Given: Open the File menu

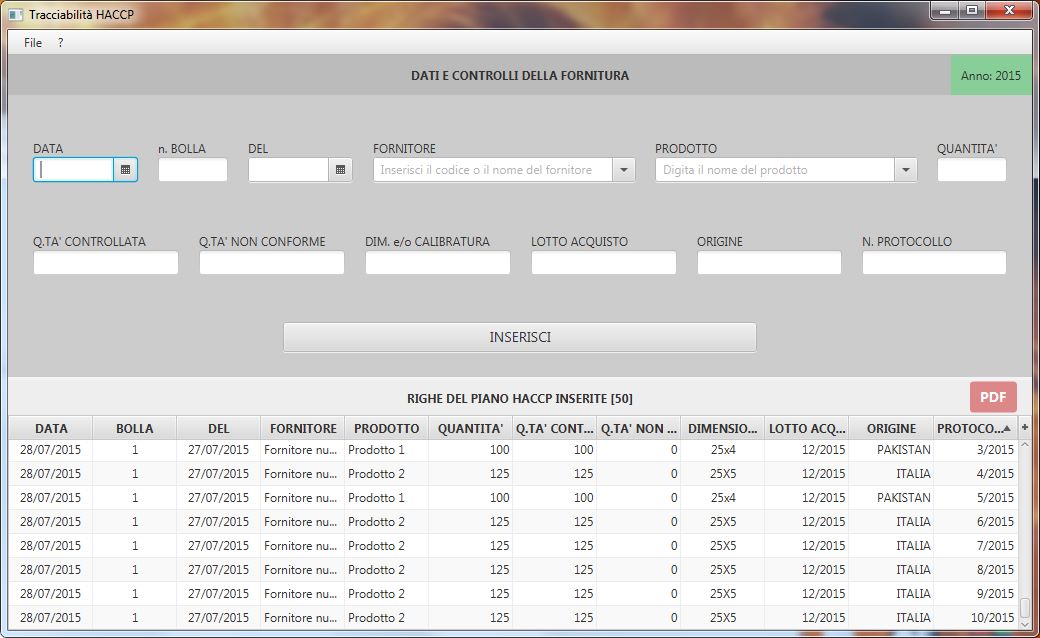Looking at the screenshot, I should pyautogui.click(x=33, y=43).
